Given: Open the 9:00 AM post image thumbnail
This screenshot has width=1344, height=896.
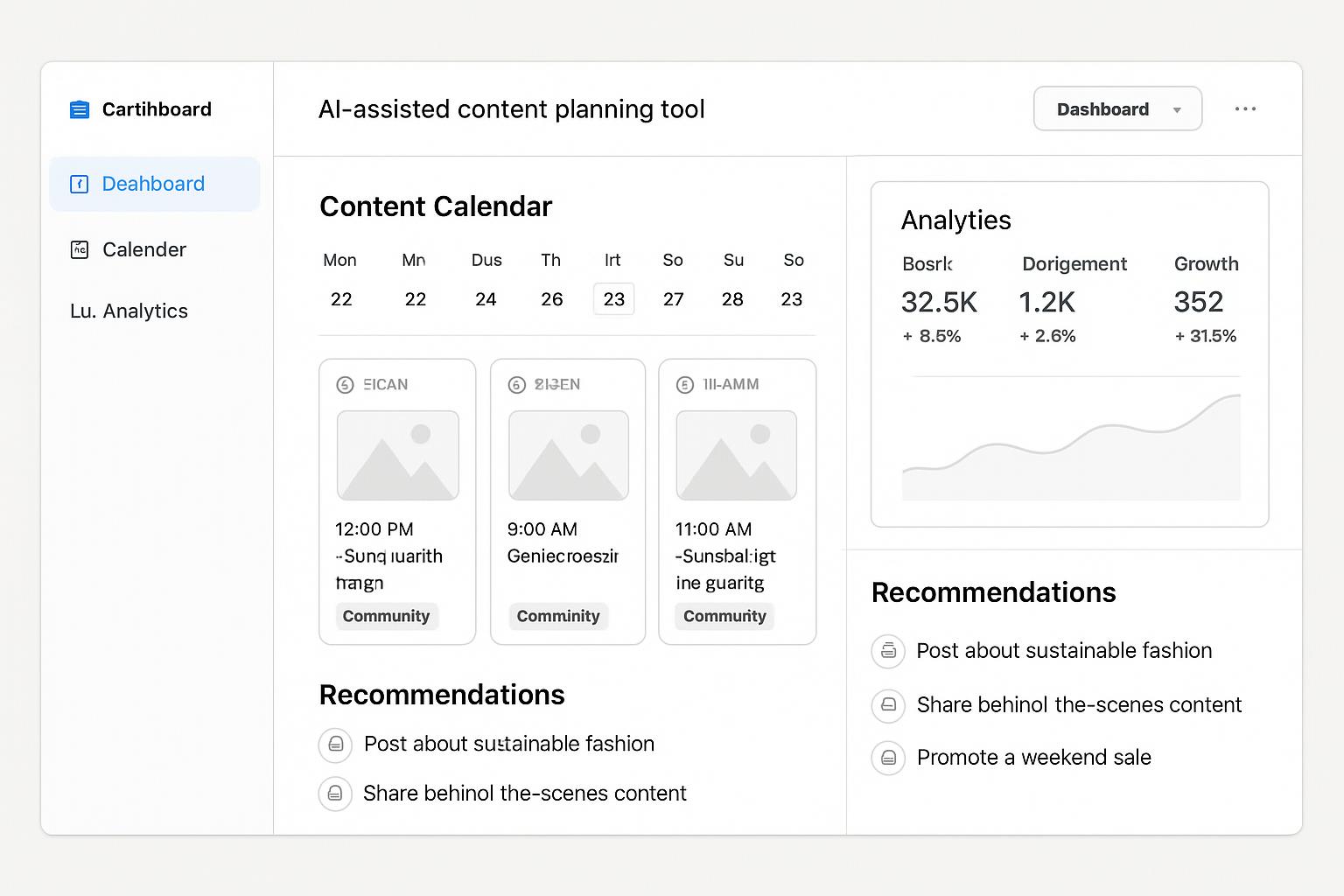Looking at the screenshot, I should point(569,455).
